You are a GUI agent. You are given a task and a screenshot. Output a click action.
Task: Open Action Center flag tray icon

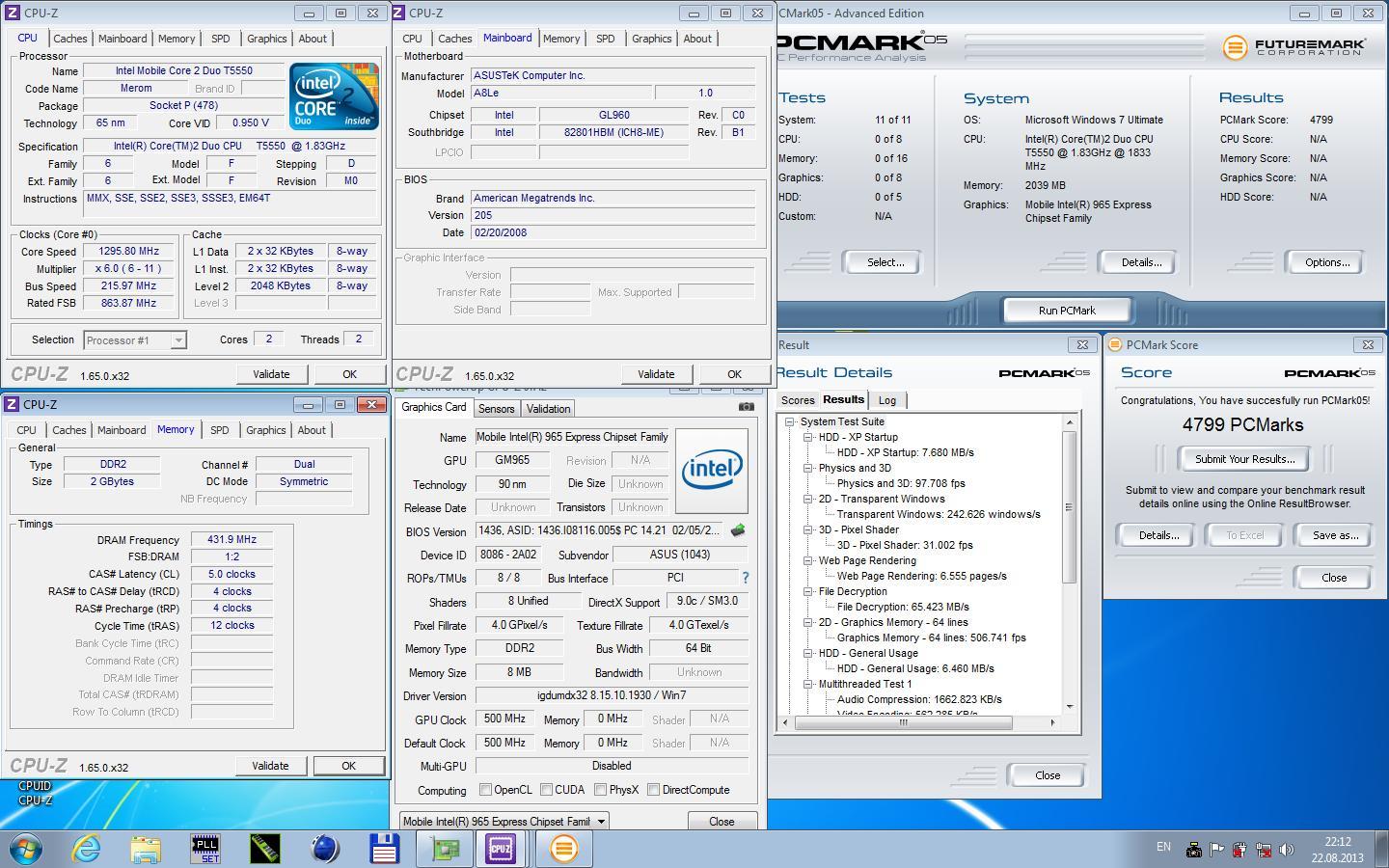click(1216, 850)
